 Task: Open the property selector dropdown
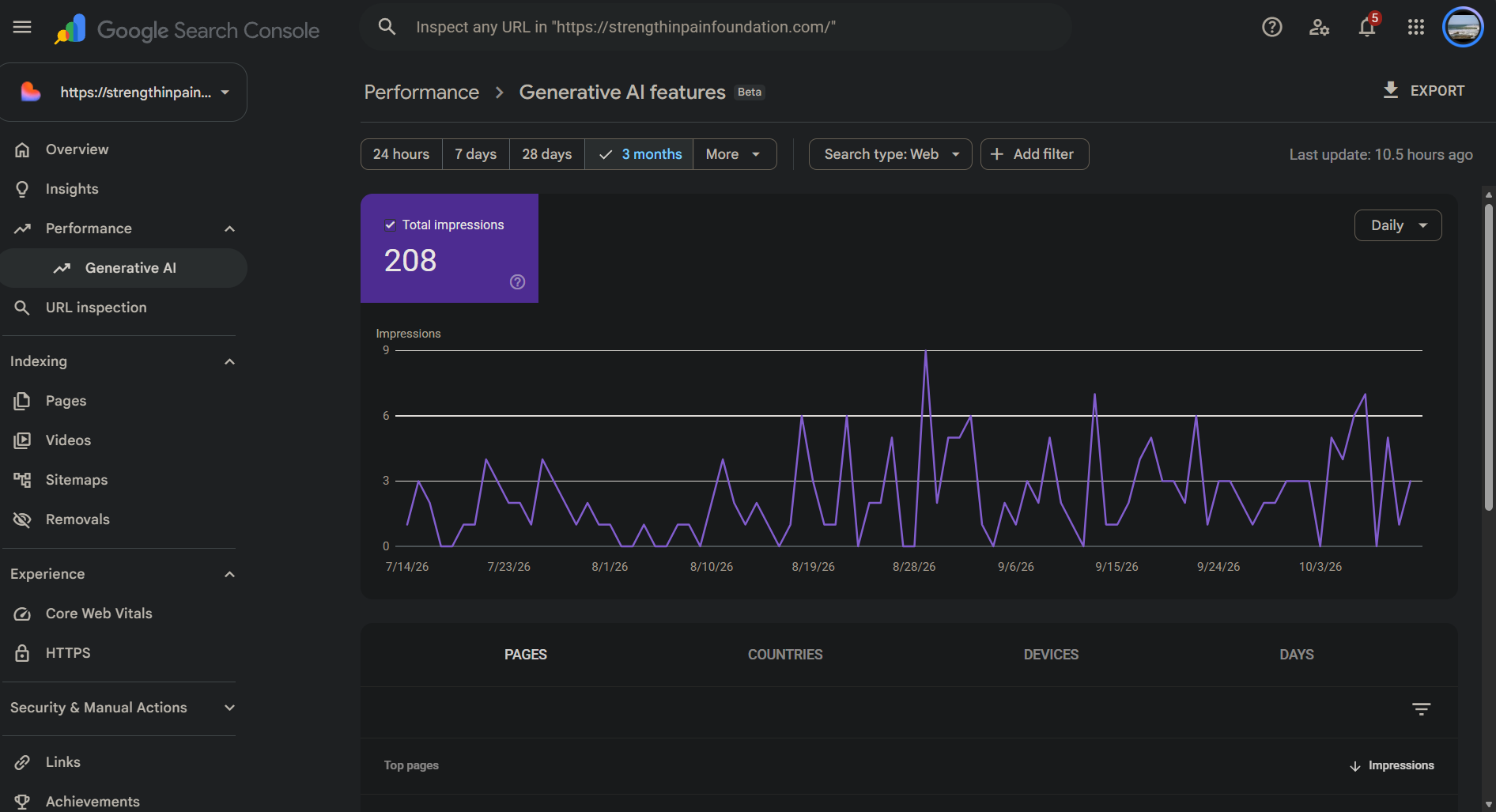pyautogui.click(x=124, y=93)
